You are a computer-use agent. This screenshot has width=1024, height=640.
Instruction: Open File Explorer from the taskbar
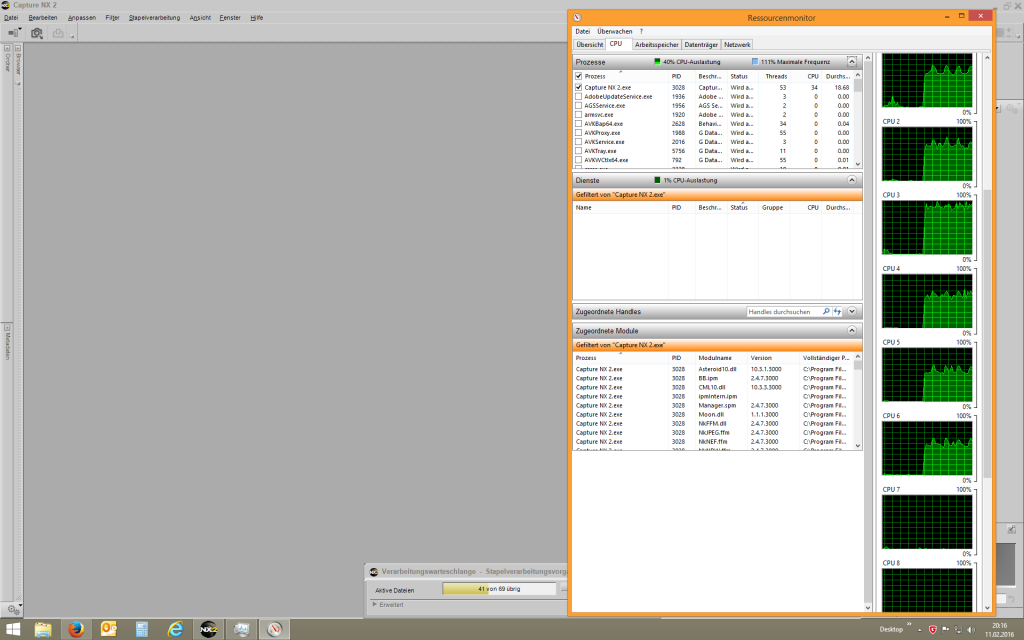[x=43, y=629]
